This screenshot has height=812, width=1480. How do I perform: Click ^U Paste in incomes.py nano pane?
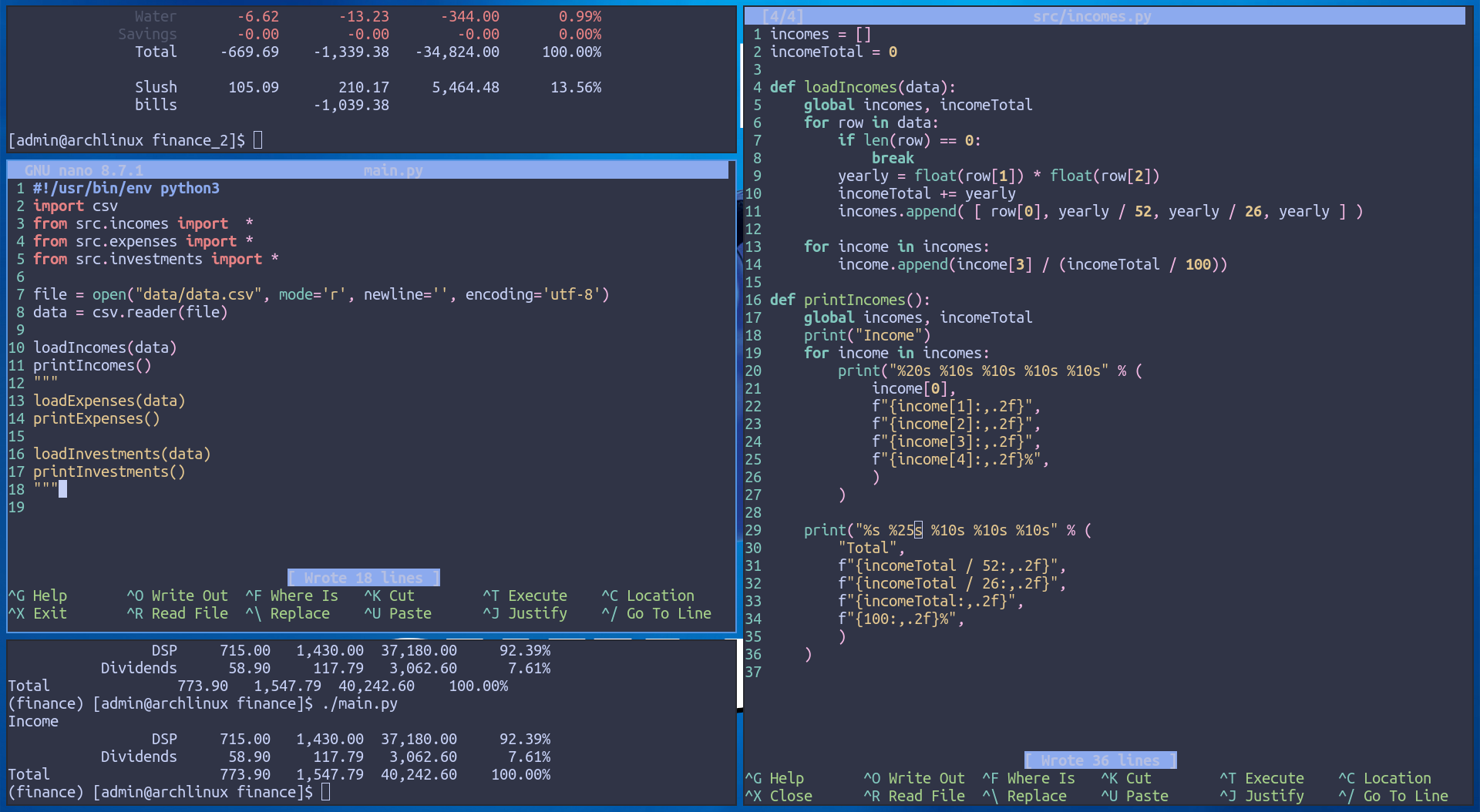tap(1135, 796)
